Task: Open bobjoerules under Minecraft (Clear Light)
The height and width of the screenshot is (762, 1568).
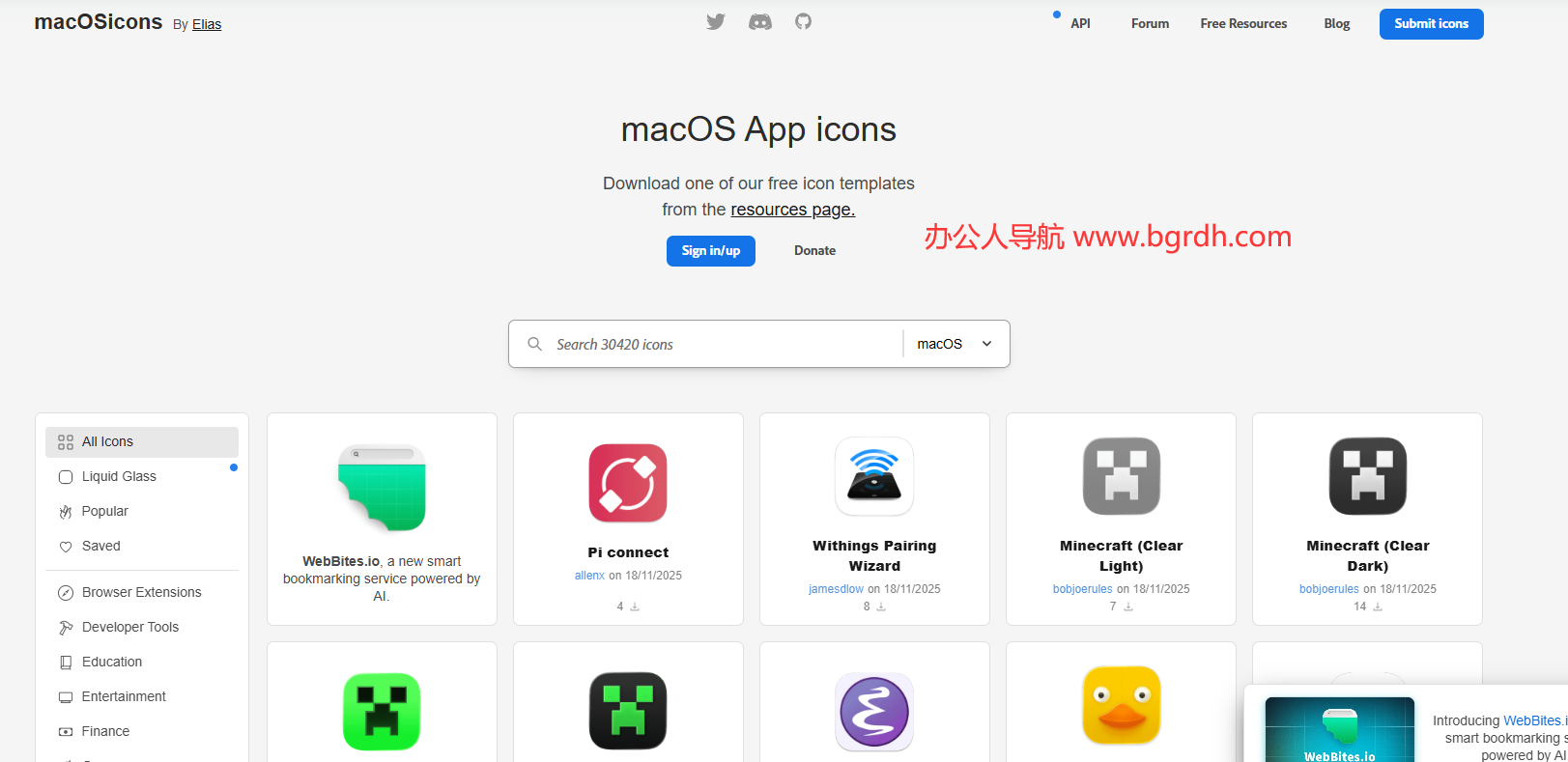Action: [1082, 589]
